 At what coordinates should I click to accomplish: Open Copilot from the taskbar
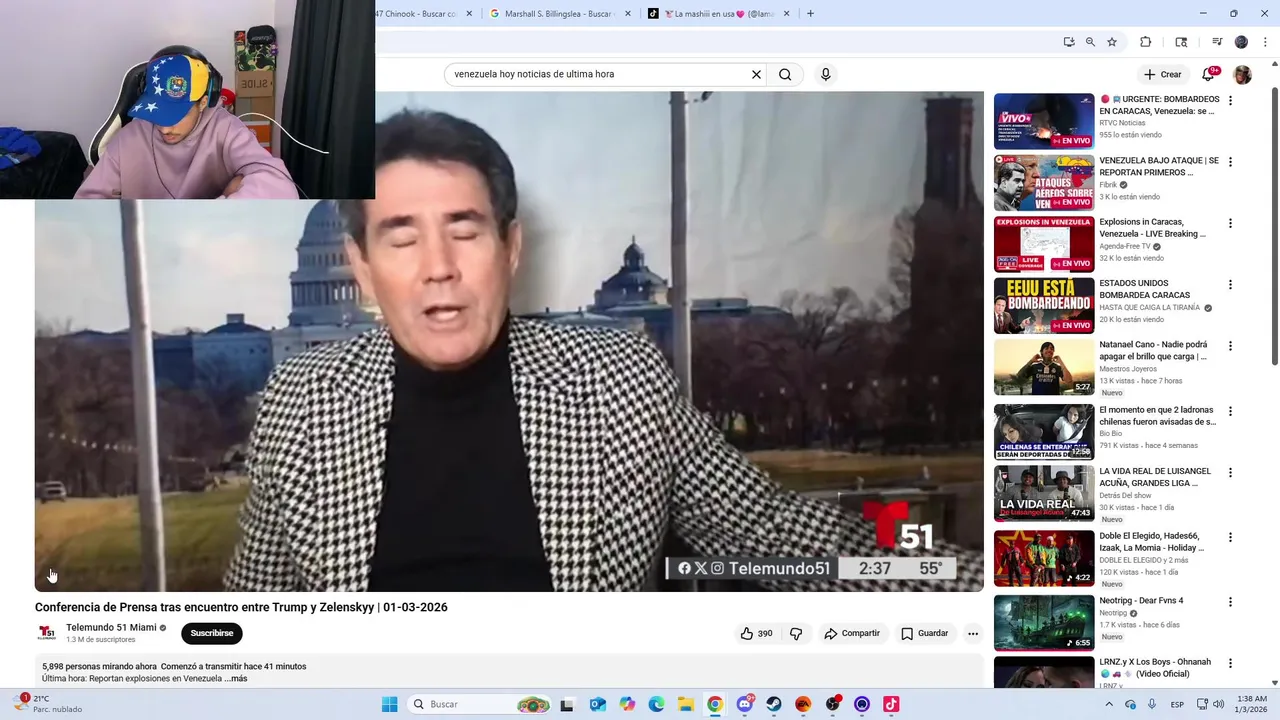(x=627, y=704)
